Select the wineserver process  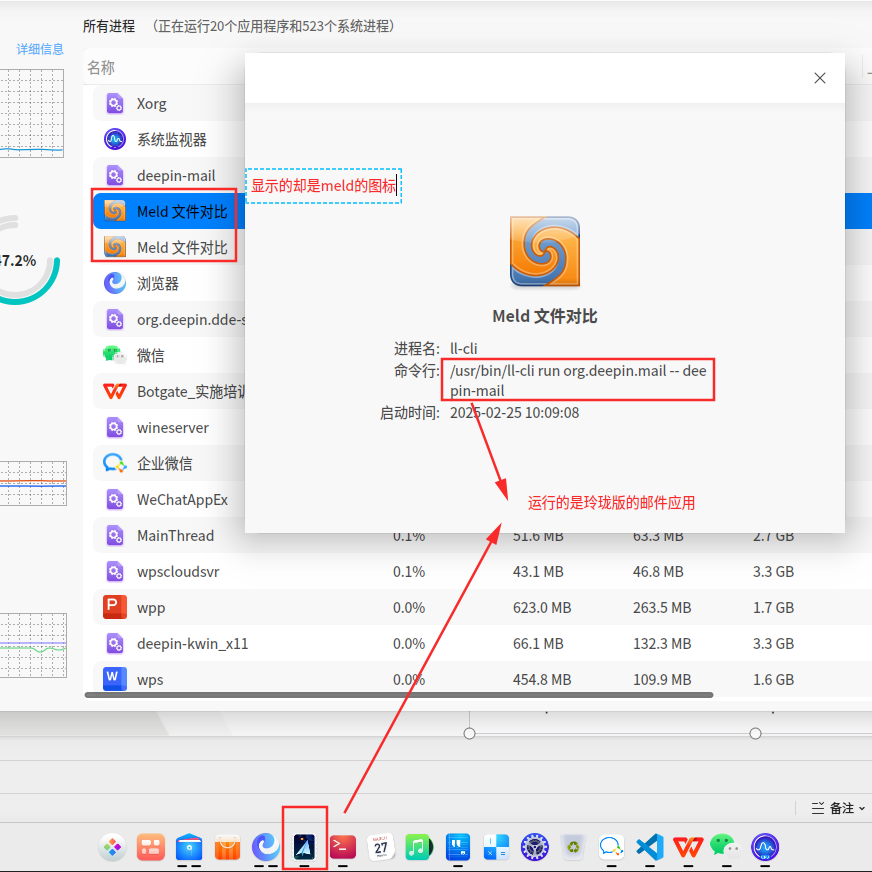tap(169, 427)
